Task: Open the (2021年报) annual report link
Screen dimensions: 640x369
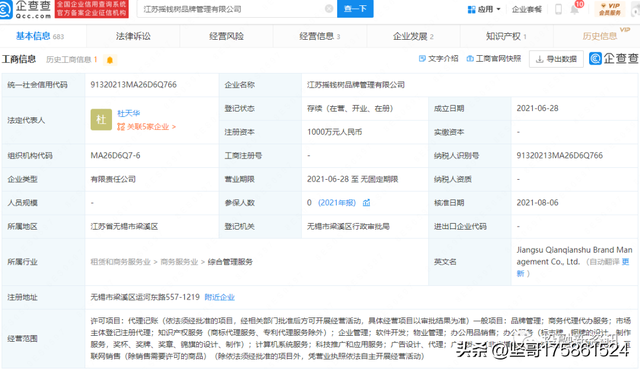Action: click(x=337, y=202)
